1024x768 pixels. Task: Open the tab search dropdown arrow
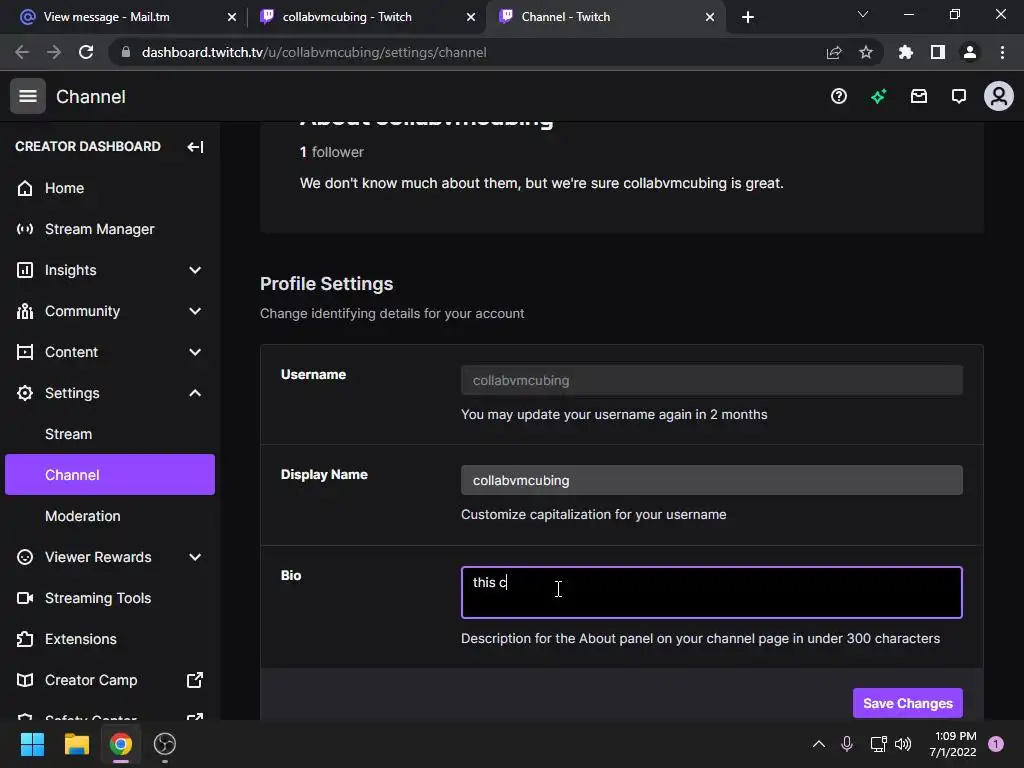[863, 14]
